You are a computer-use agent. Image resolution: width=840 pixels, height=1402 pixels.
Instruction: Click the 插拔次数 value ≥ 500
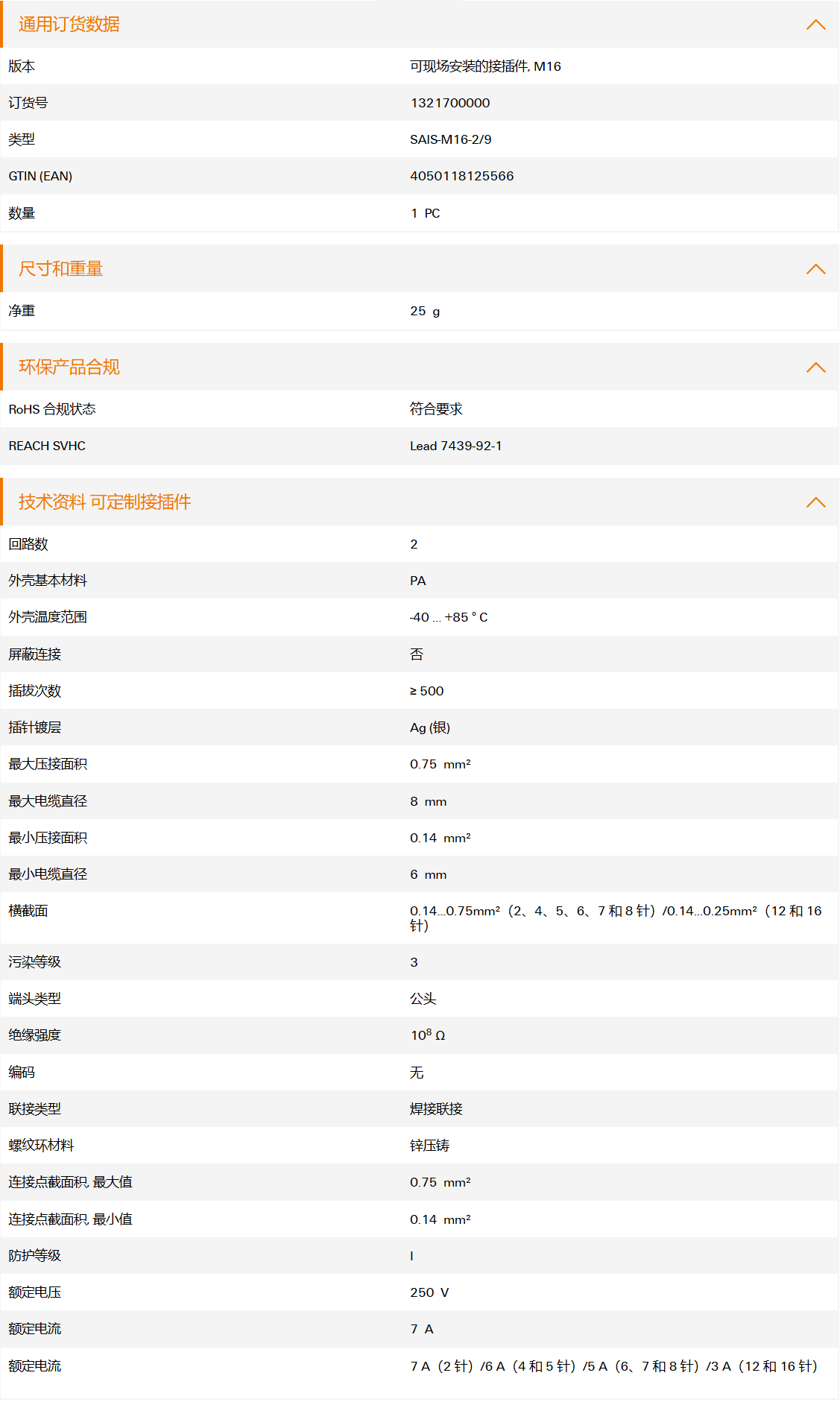pos(426,691)
